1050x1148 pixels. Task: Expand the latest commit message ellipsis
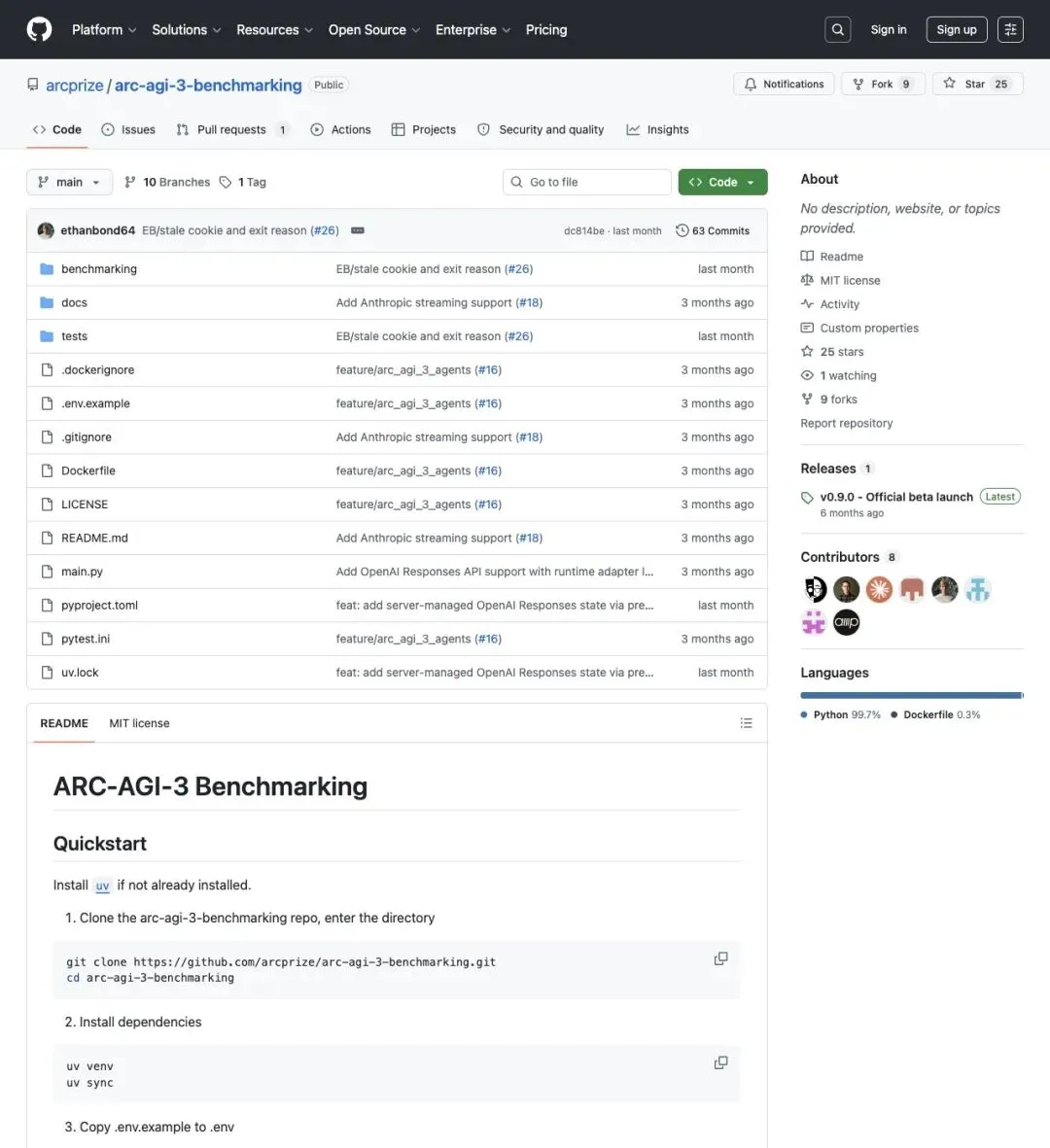click(358, 230)
